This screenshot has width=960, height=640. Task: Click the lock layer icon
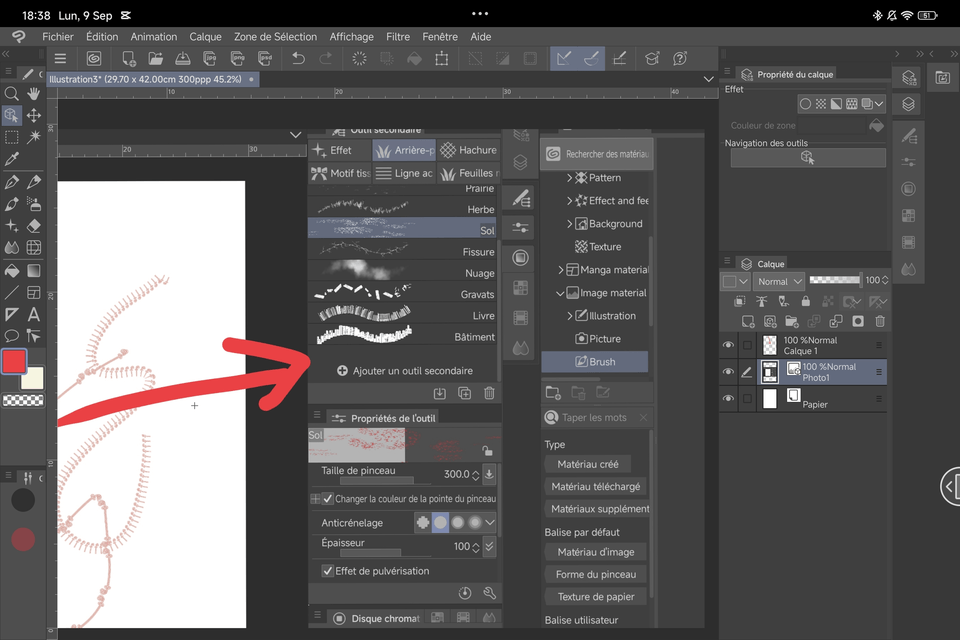click(x=806, y=301)
